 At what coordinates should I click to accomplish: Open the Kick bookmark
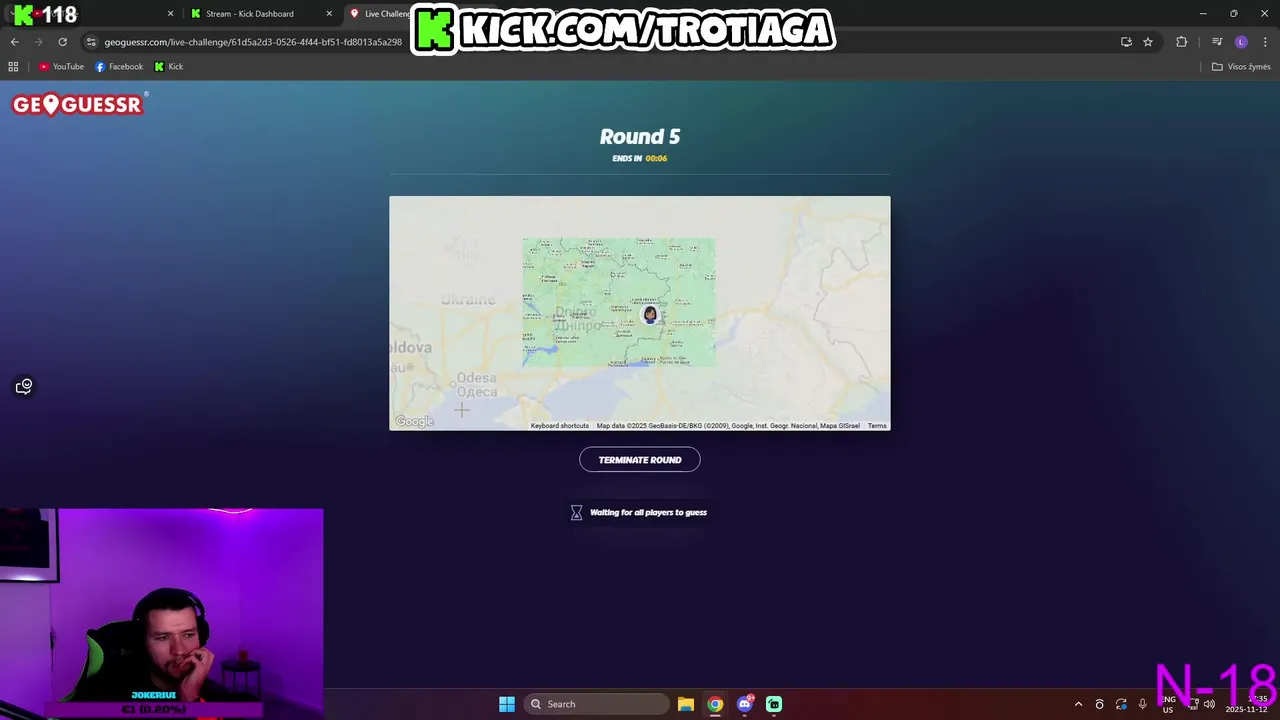click(x=169, y=67)
